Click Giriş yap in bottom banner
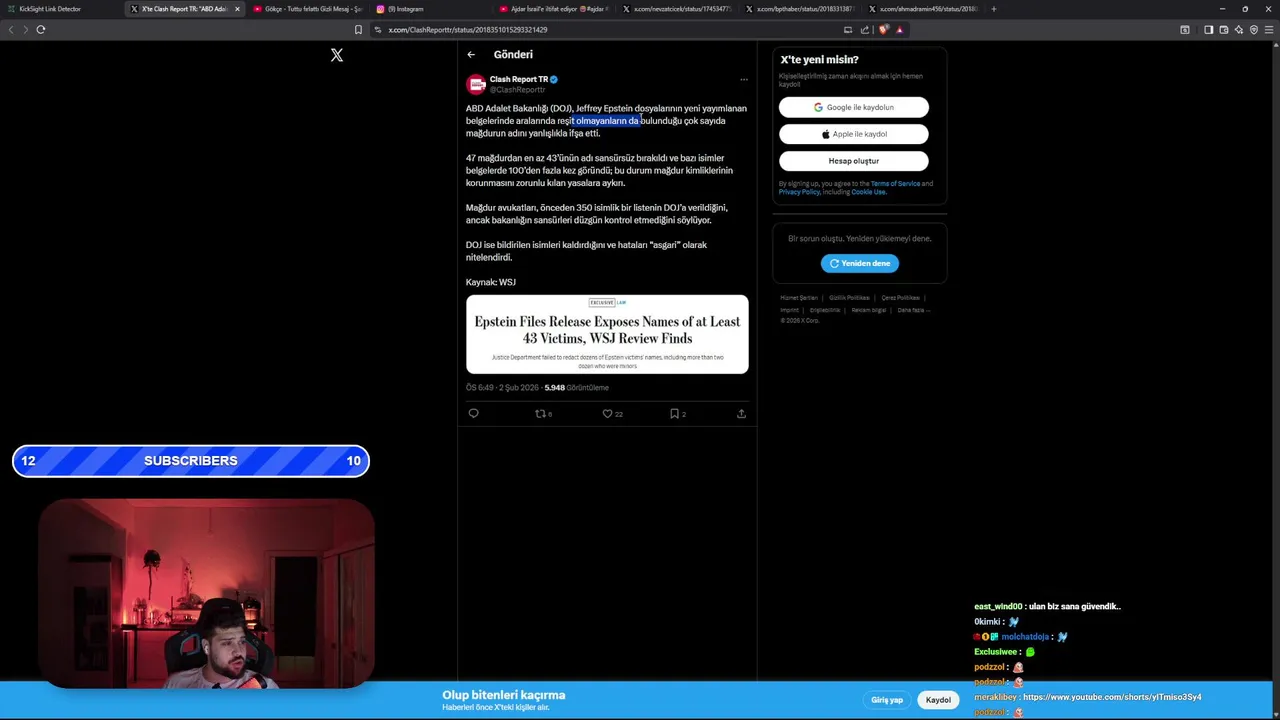1280x720 pixels. click(x=887, y=700)
